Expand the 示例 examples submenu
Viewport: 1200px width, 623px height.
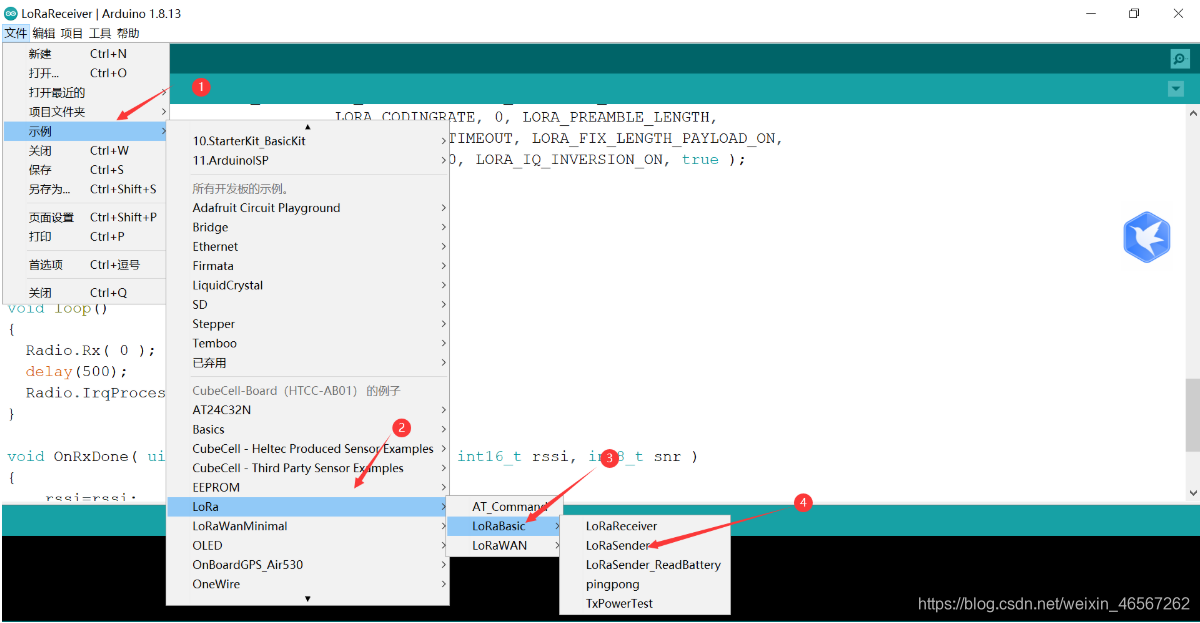[86, 131]
